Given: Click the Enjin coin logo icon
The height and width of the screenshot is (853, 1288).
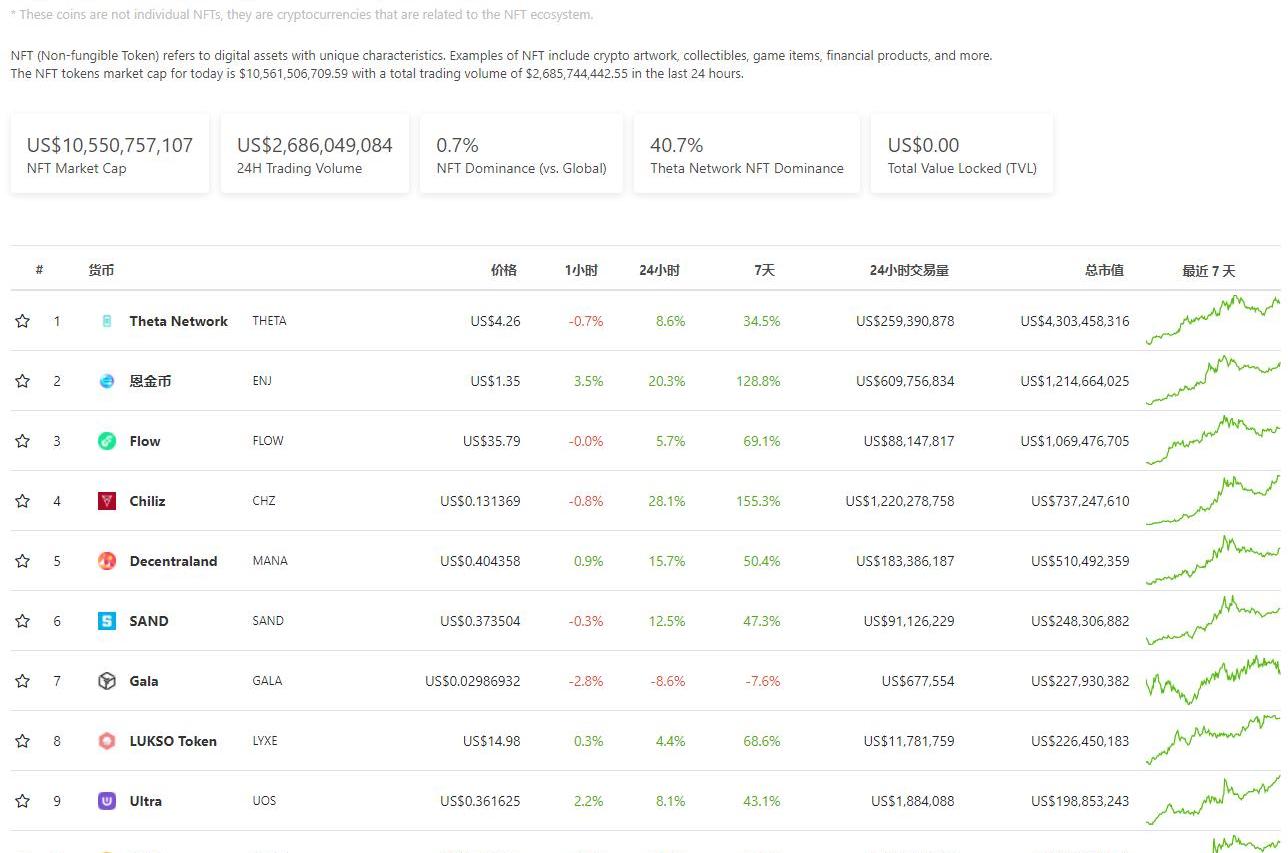Looking at the screenshot, I should point(107,381).
